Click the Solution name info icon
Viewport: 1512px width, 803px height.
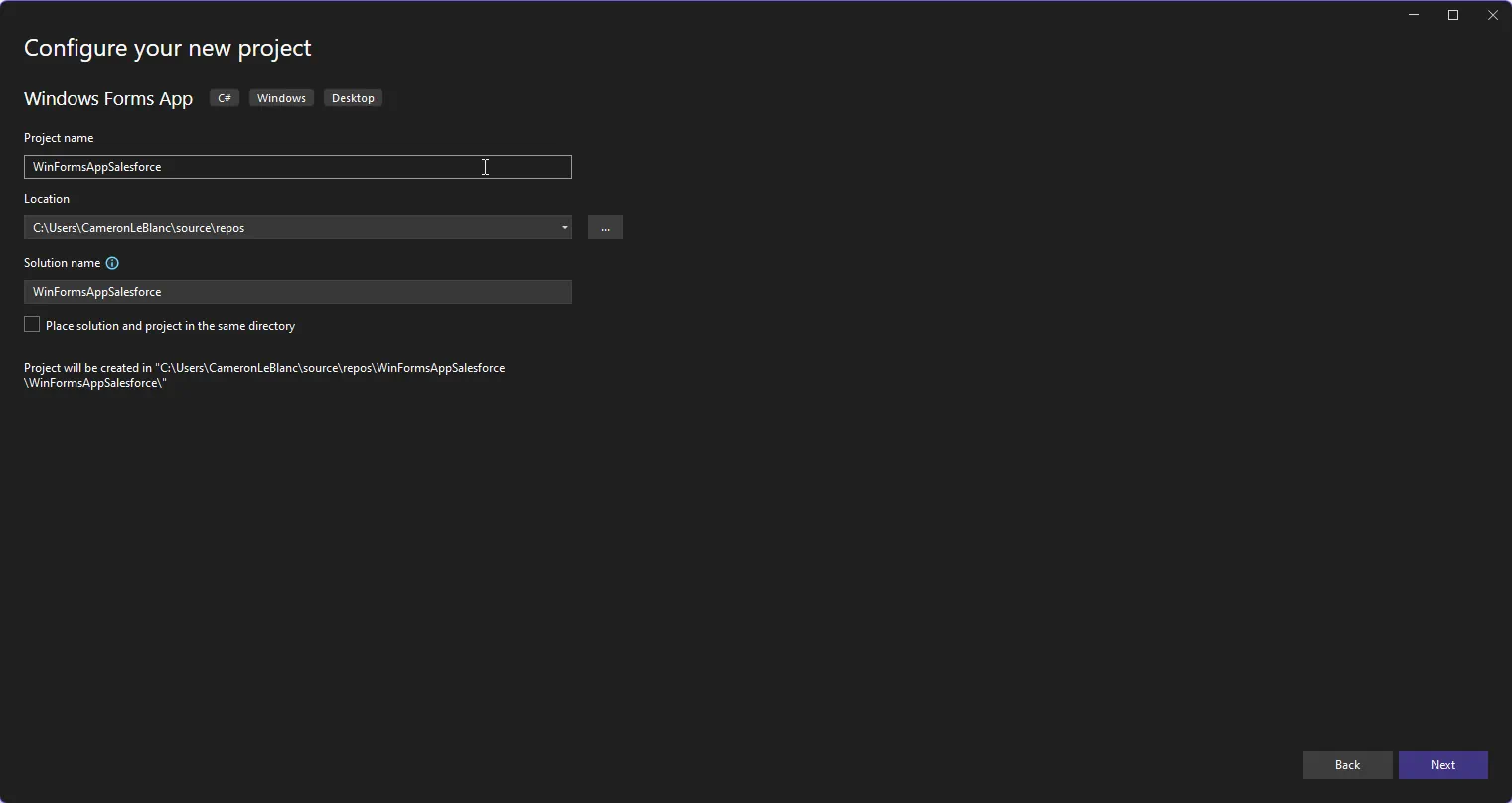[x=112, y=263]
